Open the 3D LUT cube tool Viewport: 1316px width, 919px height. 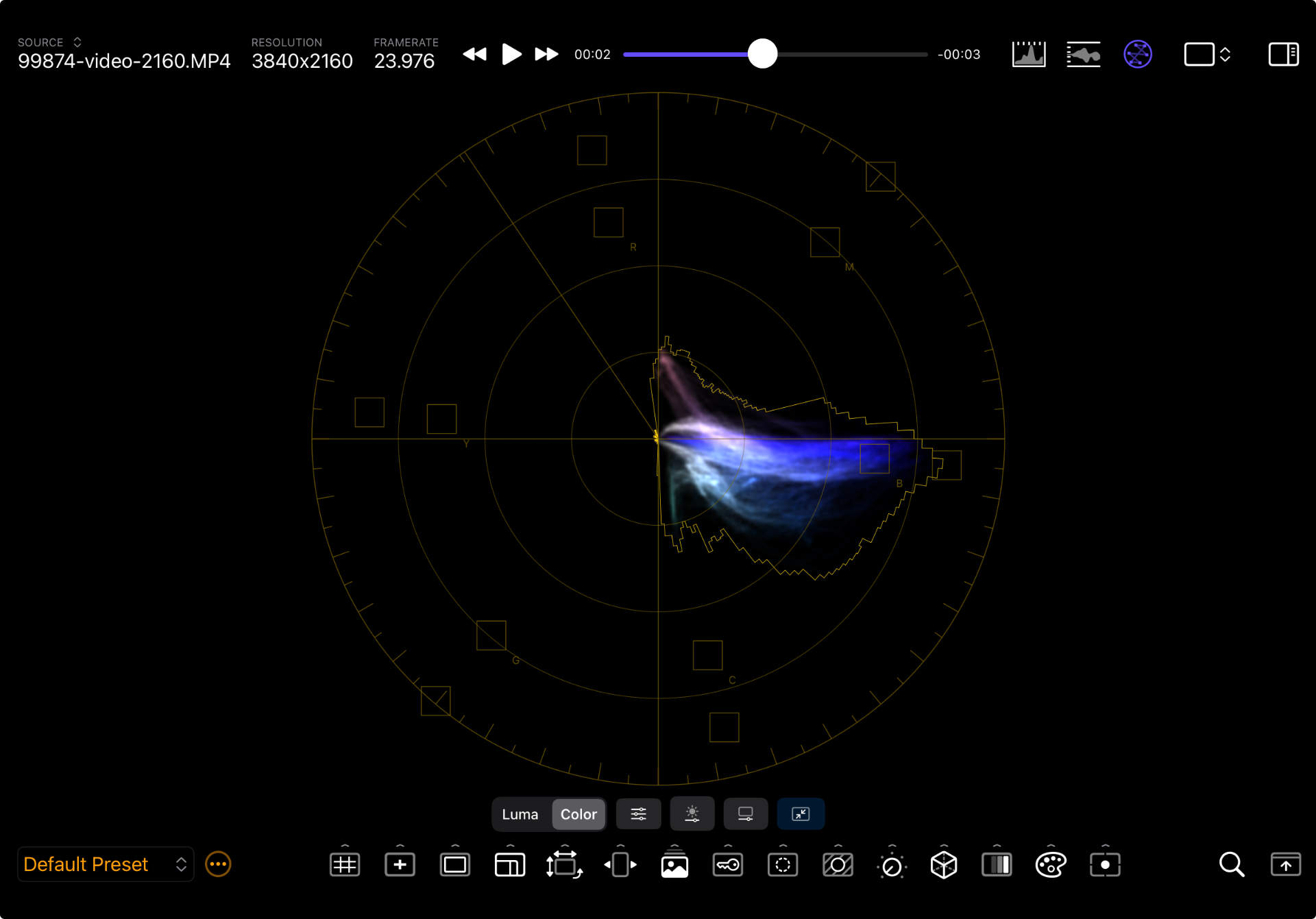click(x=943, y=865)
